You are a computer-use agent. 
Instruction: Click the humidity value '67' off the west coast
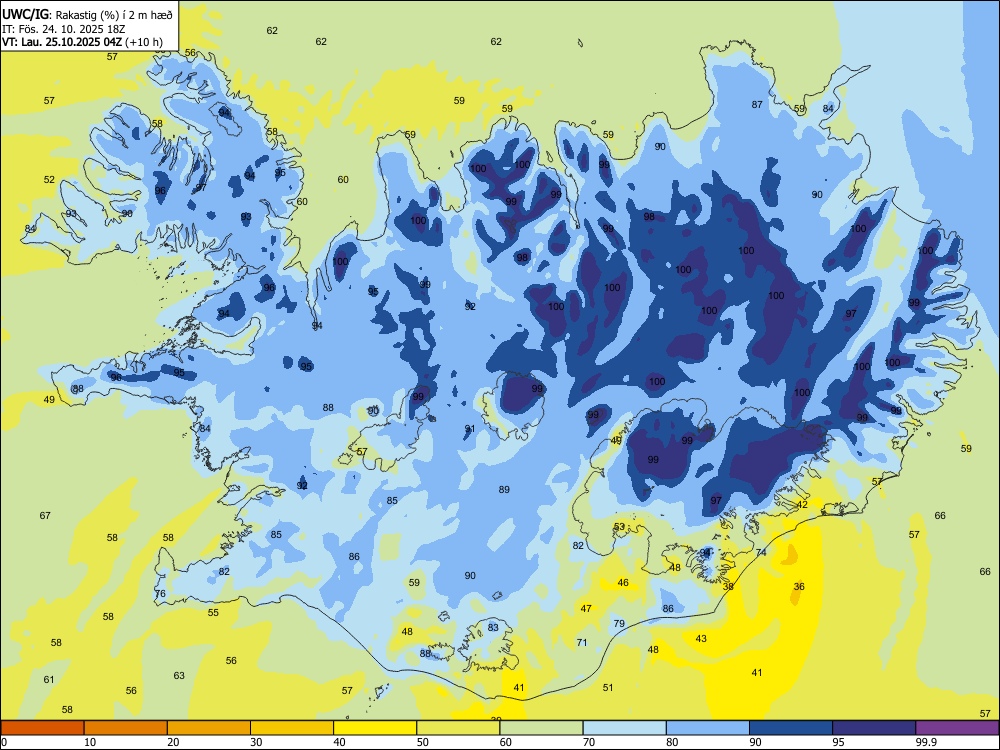point(45,515)
